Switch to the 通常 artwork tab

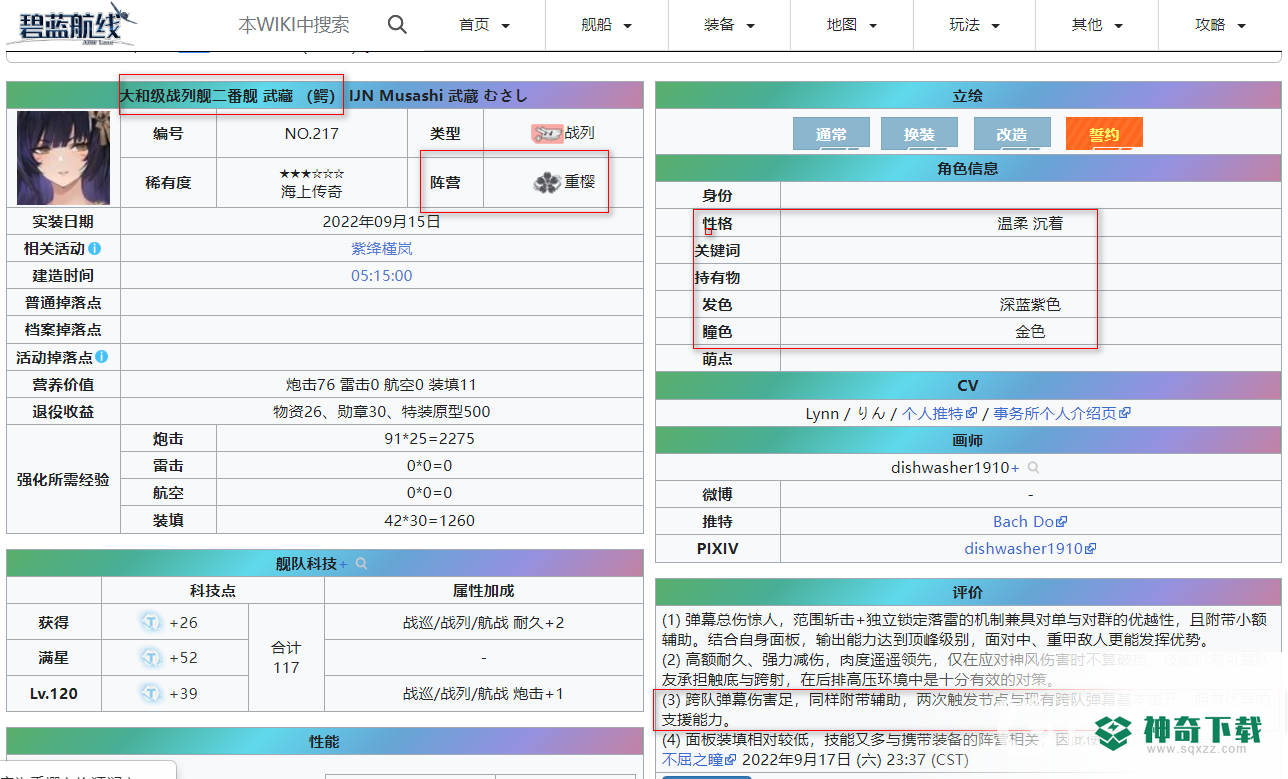[x=831, y=134]
